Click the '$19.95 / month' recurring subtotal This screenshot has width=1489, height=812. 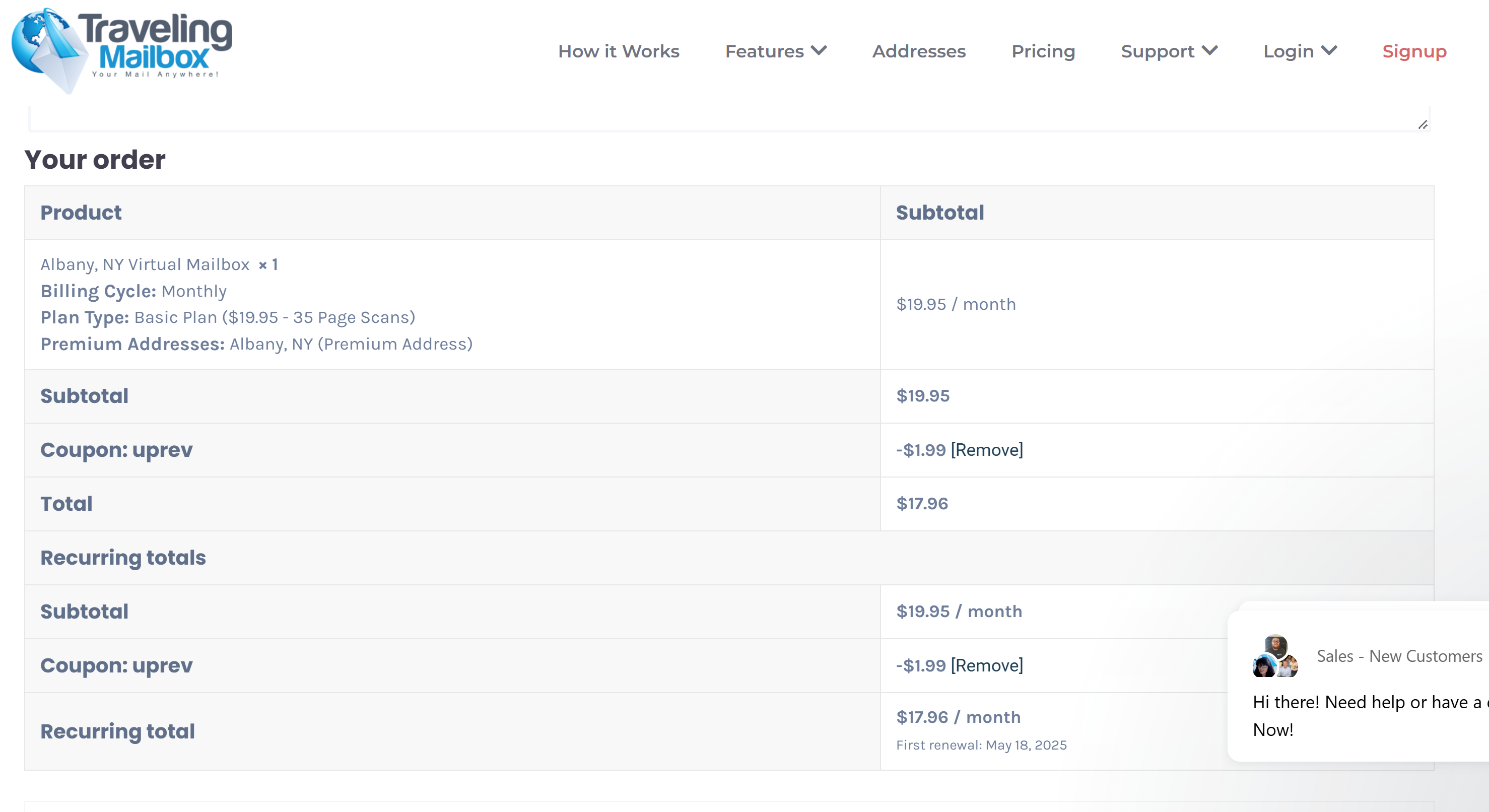[x=959, y=612]
